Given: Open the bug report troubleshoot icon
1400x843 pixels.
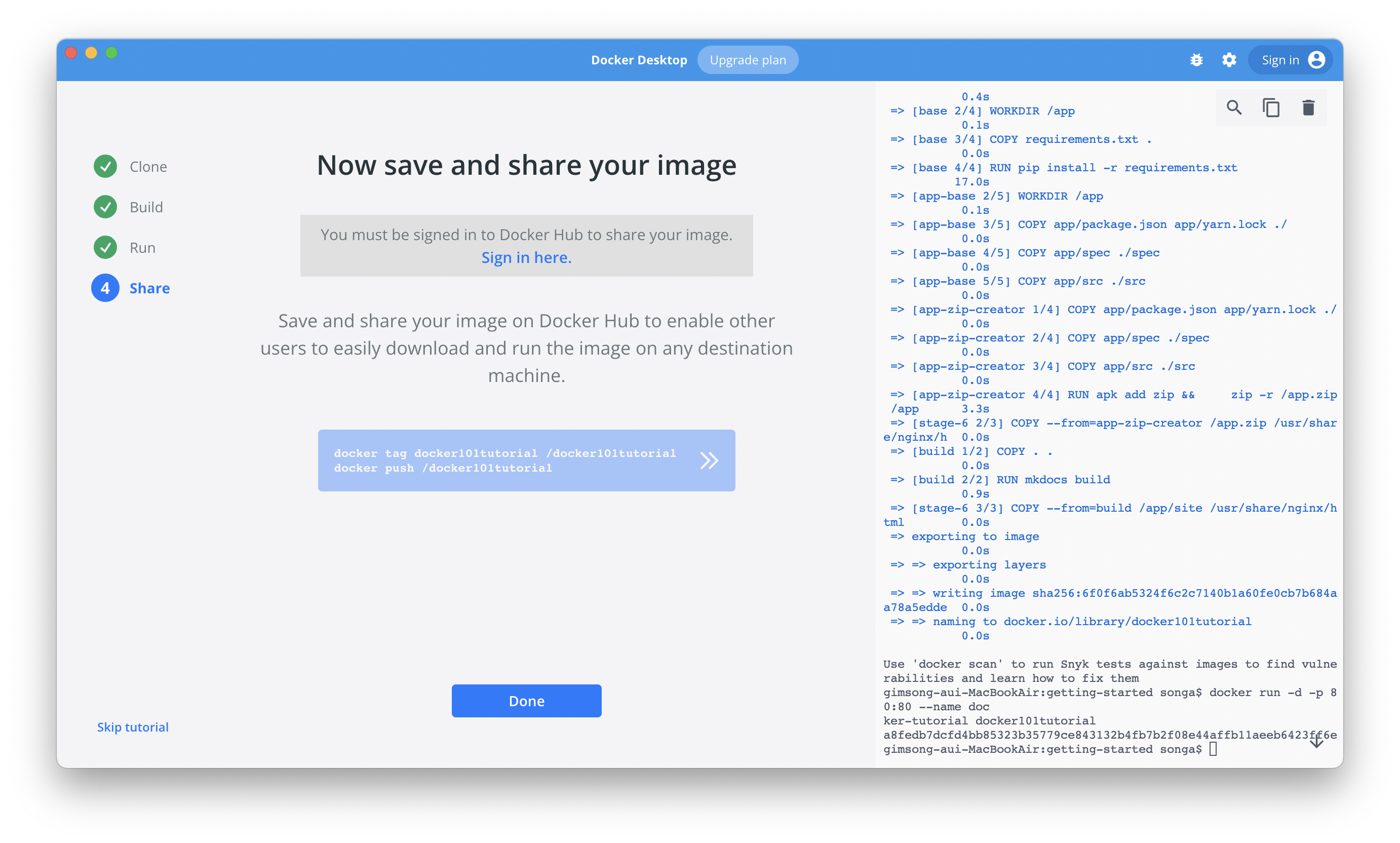Looking at the screenshot, I should point(1196,60).
